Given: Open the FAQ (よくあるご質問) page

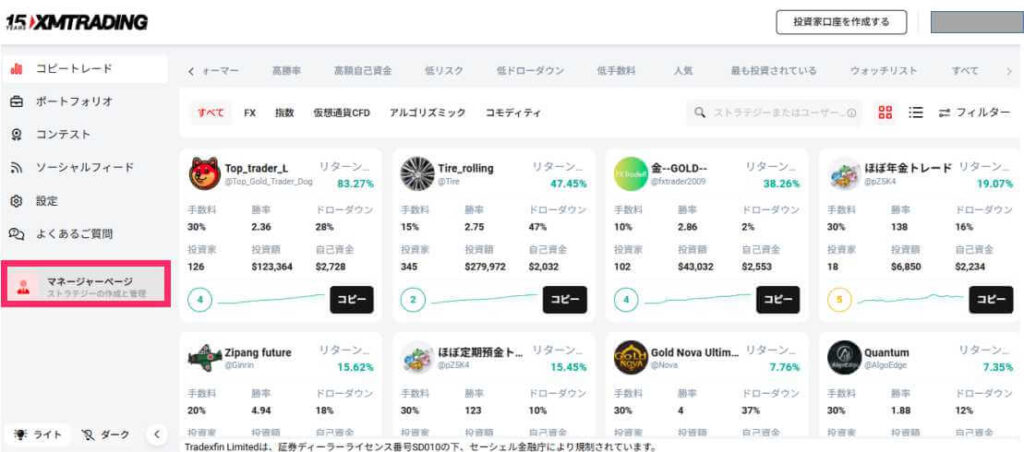Looking at the screenshot, I should (74, 234).
